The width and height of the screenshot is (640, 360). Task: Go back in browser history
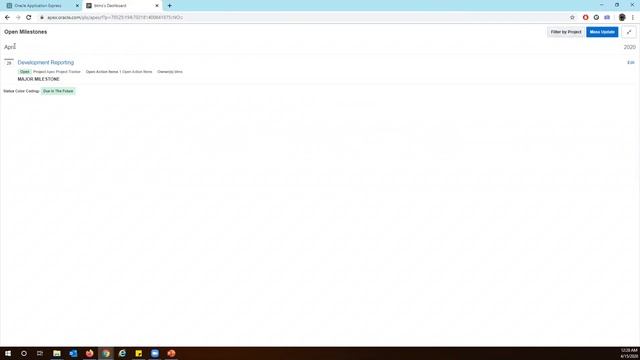7,18
